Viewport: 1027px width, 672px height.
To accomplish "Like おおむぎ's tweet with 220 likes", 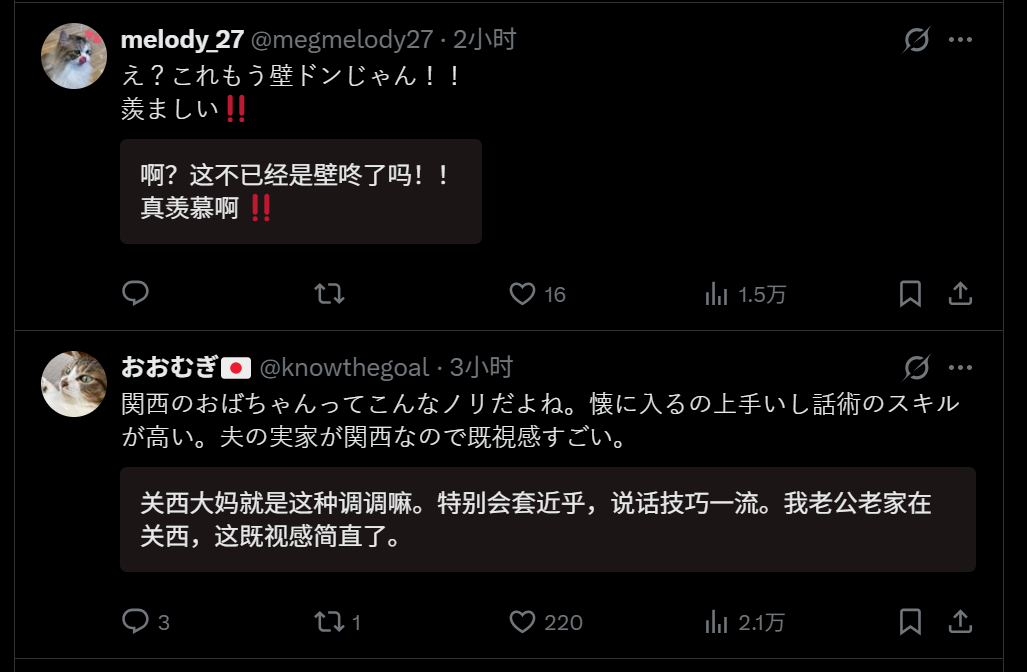I will click(546, 622).
